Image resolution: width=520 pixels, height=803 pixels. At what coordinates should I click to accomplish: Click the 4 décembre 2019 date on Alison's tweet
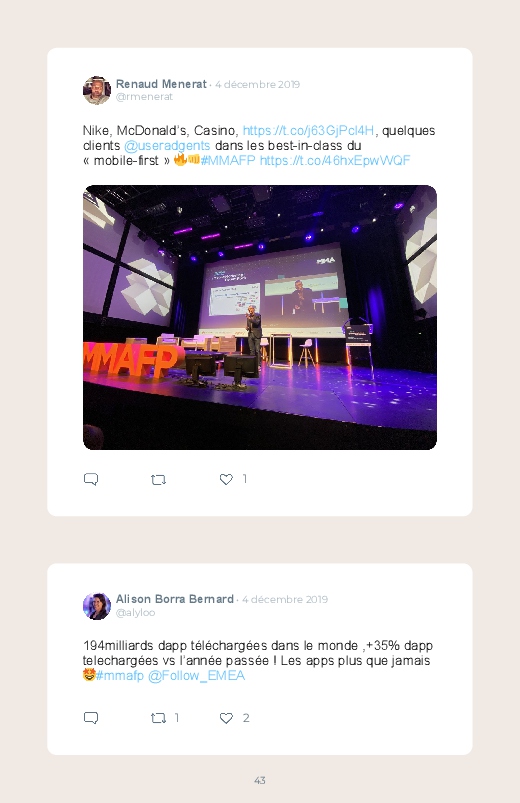(x=285, y=600)
